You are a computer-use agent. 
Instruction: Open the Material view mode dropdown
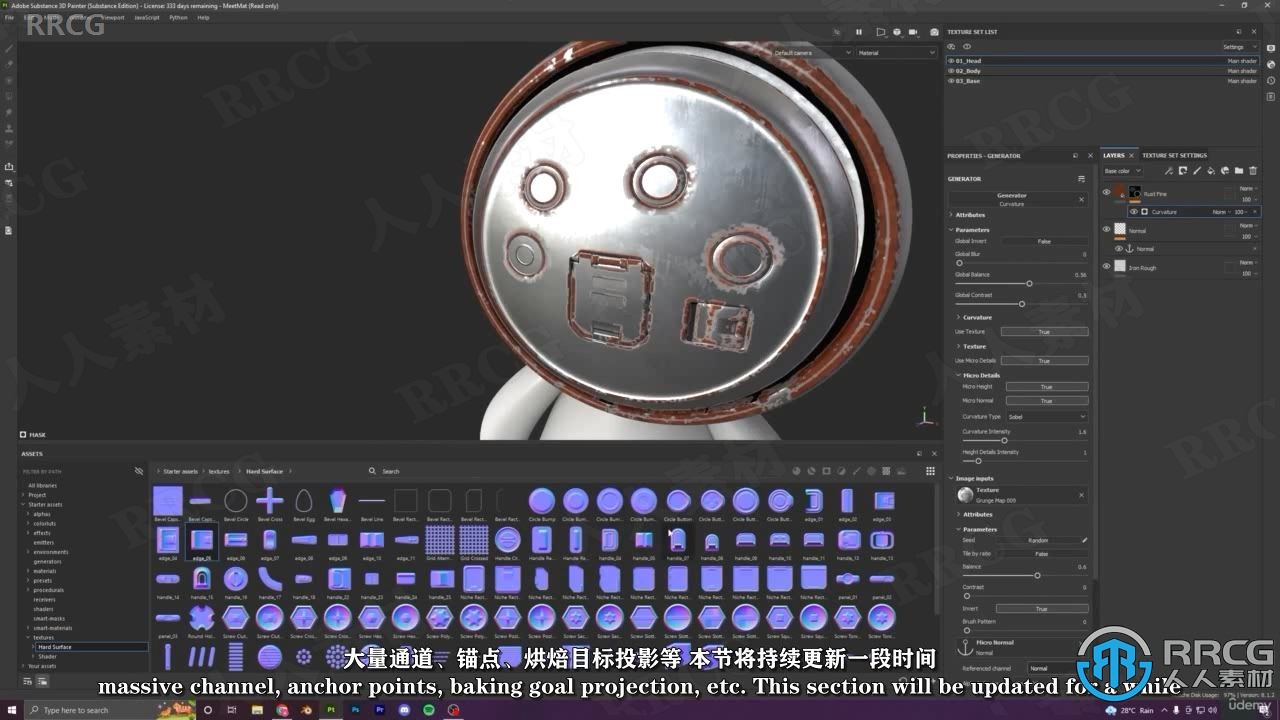coord(897,52)
